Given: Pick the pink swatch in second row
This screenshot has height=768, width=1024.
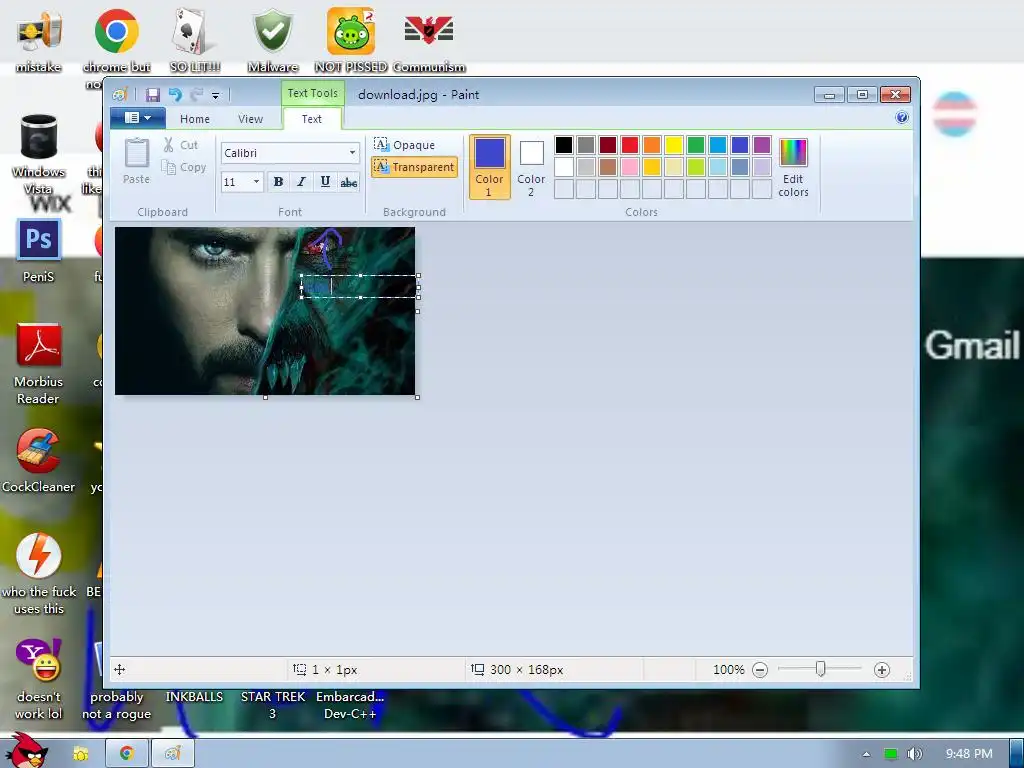Looking at the screenshot, I should click(x=630, y=167).
